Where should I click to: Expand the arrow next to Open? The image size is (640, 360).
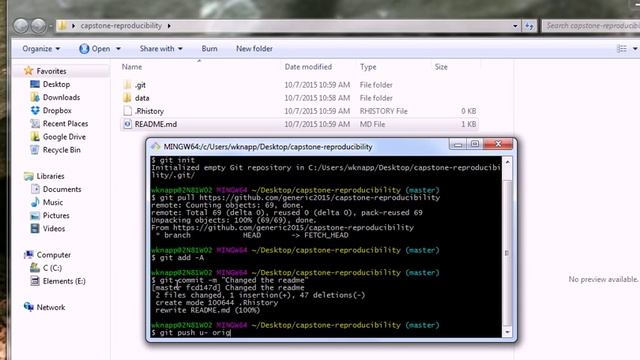[118, 49]
